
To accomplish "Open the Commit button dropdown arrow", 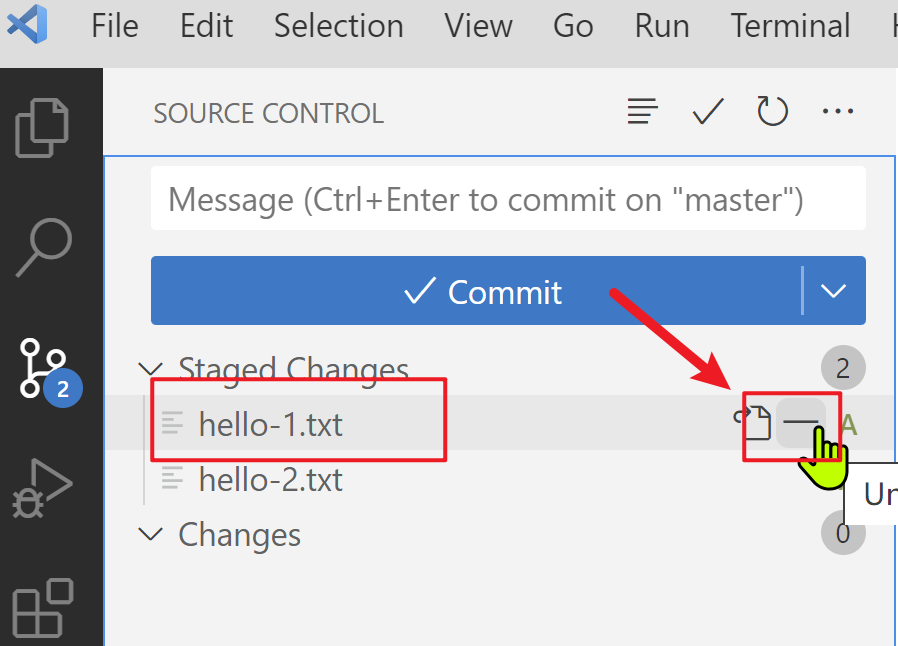I will click(x=834, y=291).
